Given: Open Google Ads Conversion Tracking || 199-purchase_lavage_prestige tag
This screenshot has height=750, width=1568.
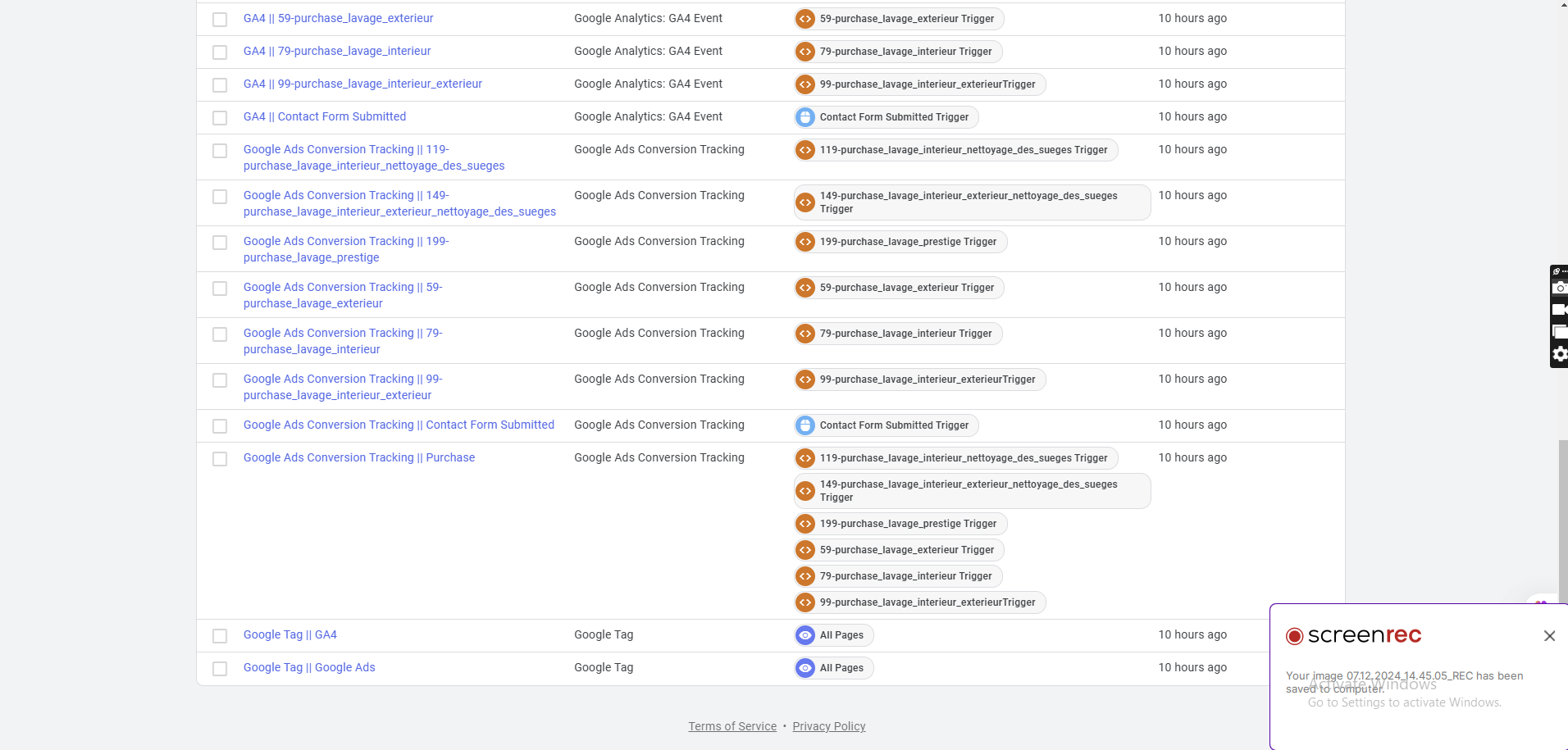Looking at the screenshot, I should click(x=346, y=249).
